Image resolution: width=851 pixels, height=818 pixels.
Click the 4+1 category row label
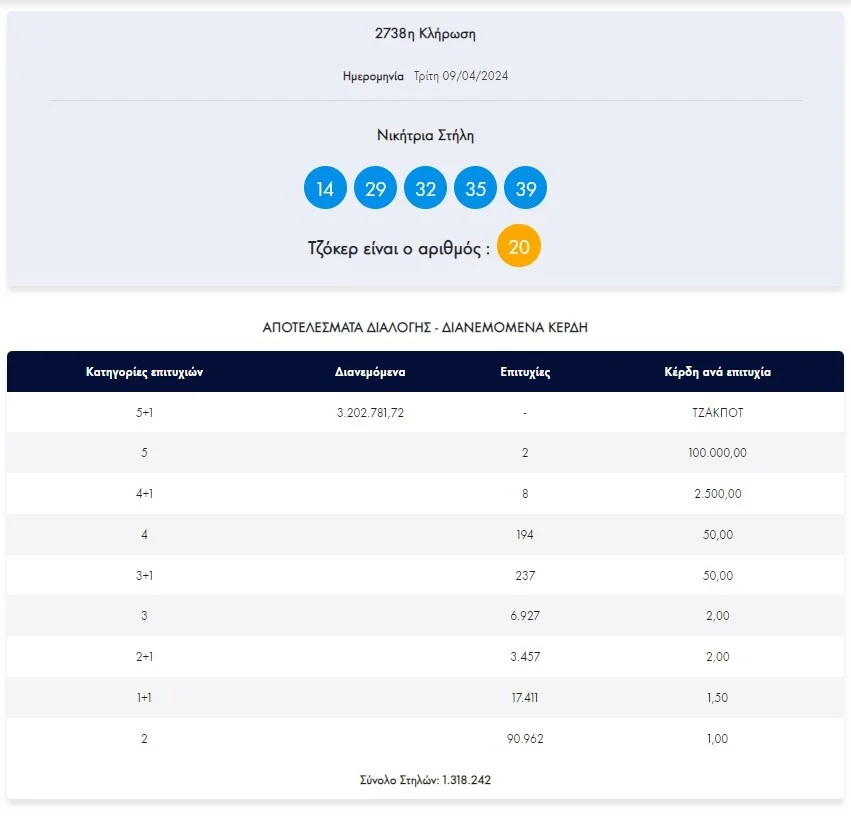click(144, 494)
